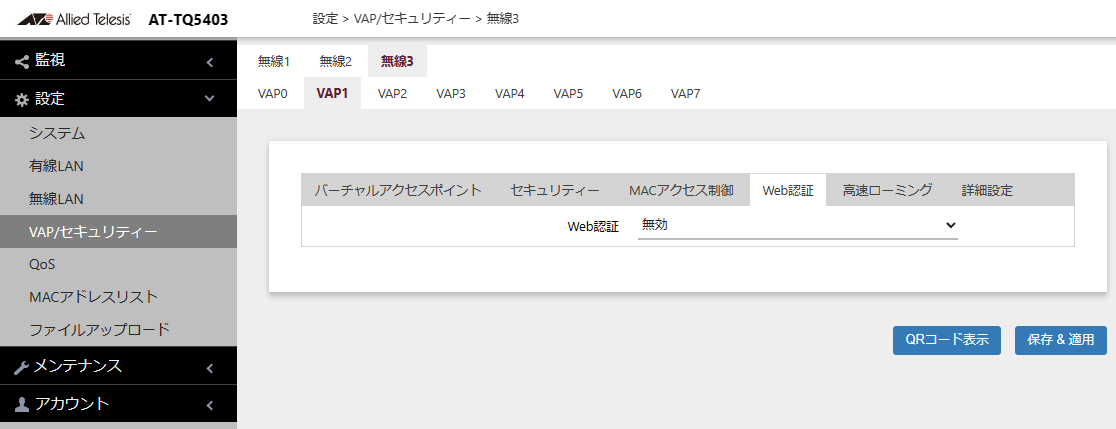Viewport: 1116px width, 429px height.
Task: Select the VAP1 tab
Action: (332, 93)
